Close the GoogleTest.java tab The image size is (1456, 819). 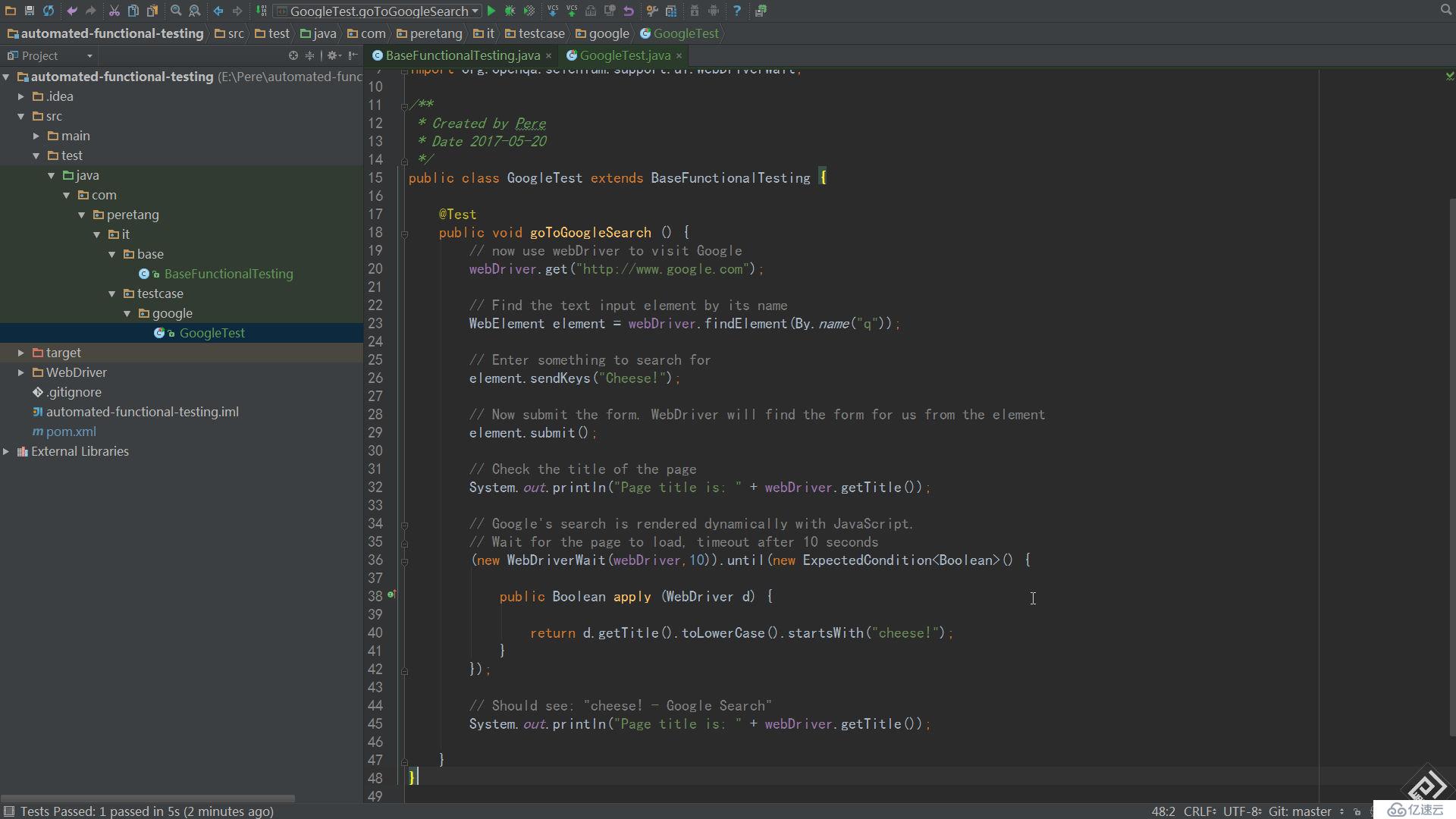click(x=679, y=55)
